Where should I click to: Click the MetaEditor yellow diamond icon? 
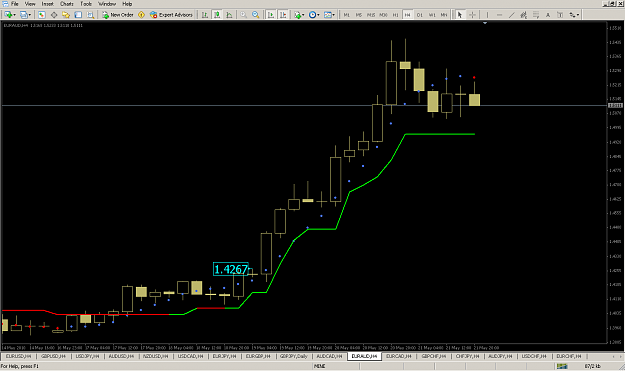click(141, 15)
